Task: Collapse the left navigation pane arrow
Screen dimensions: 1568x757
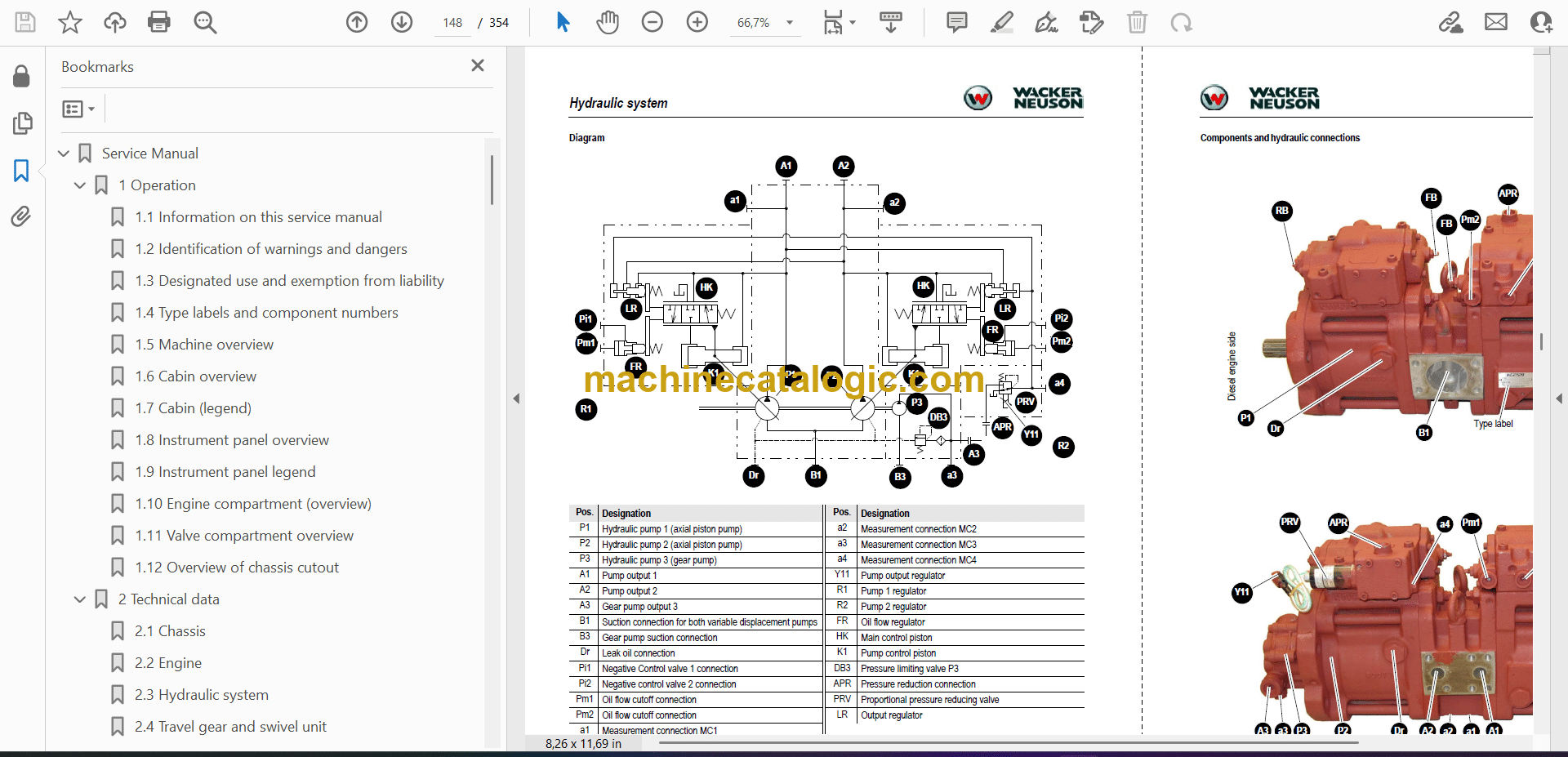Action: (x=516, y=399)
